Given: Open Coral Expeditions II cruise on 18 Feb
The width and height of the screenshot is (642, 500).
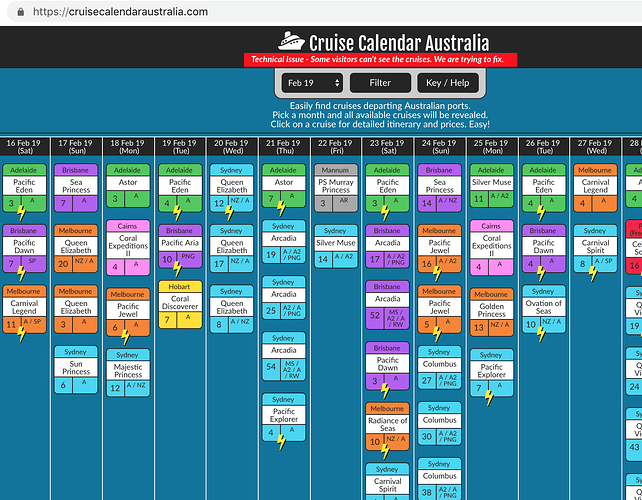Looking at the screenshot, I should [x=128, y=248].
